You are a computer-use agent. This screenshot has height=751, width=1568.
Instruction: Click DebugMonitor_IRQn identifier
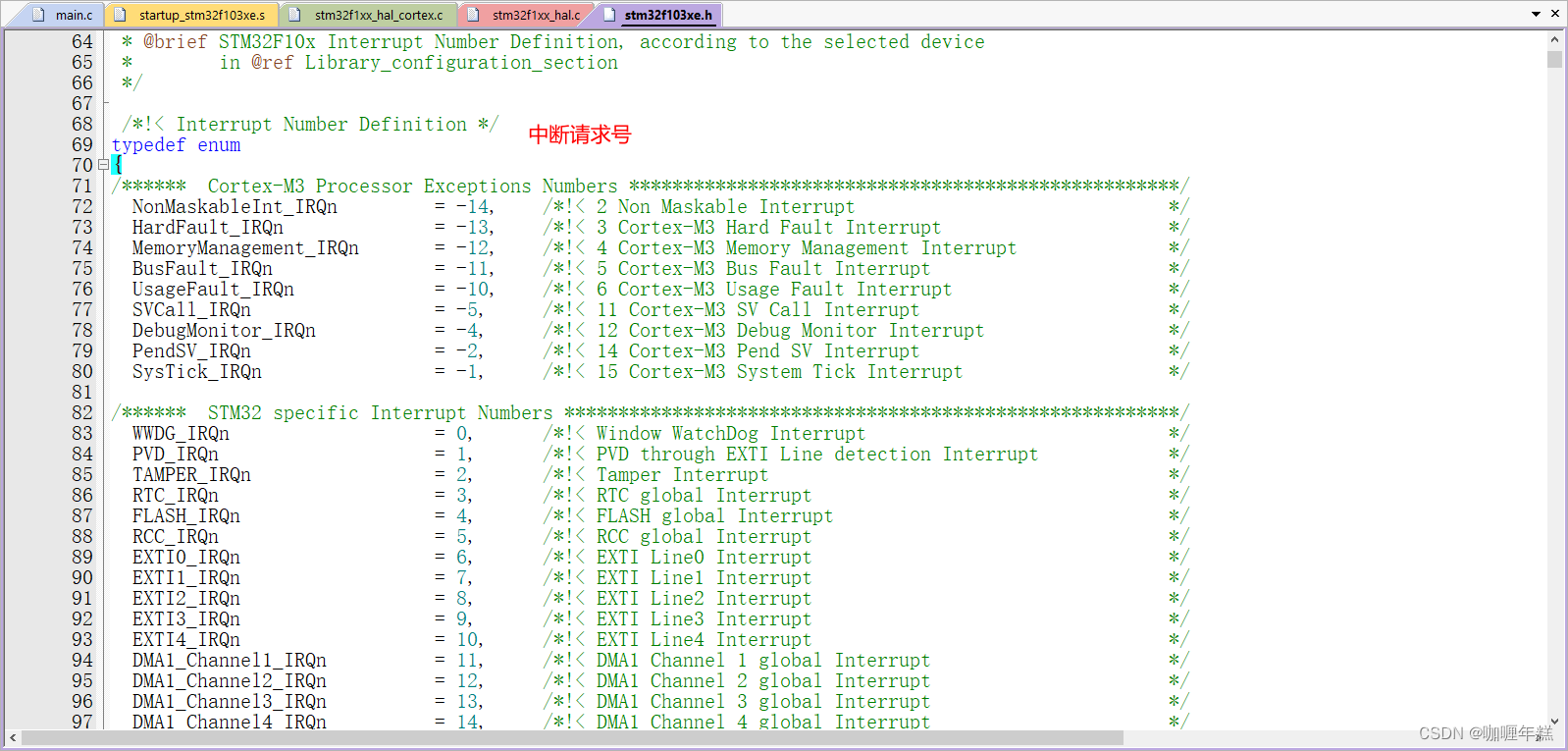[224, 331]
